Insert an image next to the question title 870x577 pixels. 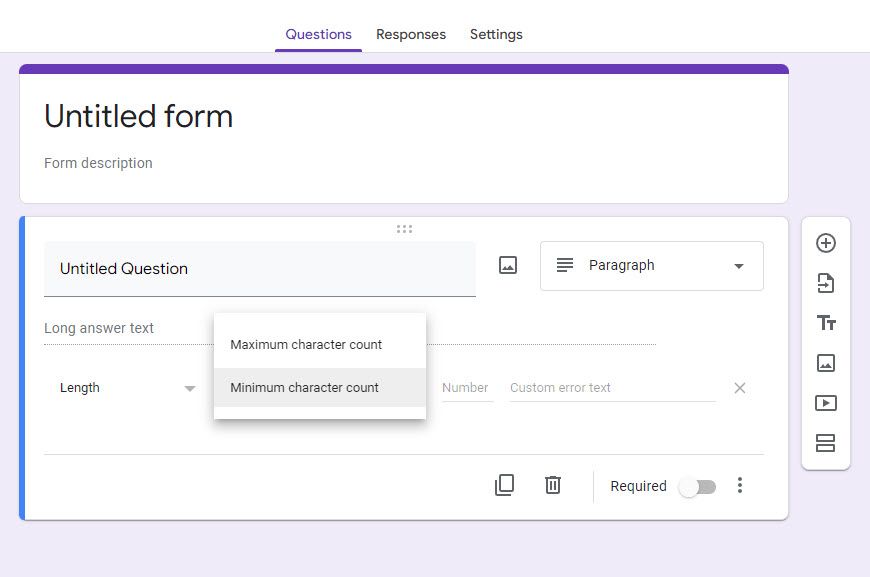(x=507, y=265)
